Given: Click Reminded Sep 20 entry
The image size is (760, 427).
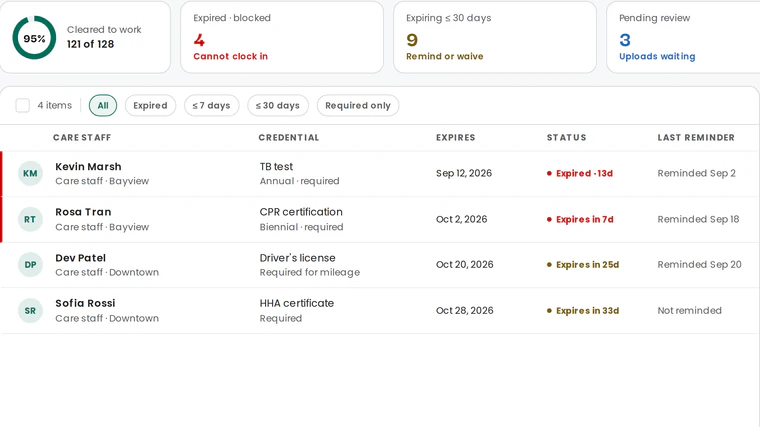Looking at the screenshot, I should (699, 265).
